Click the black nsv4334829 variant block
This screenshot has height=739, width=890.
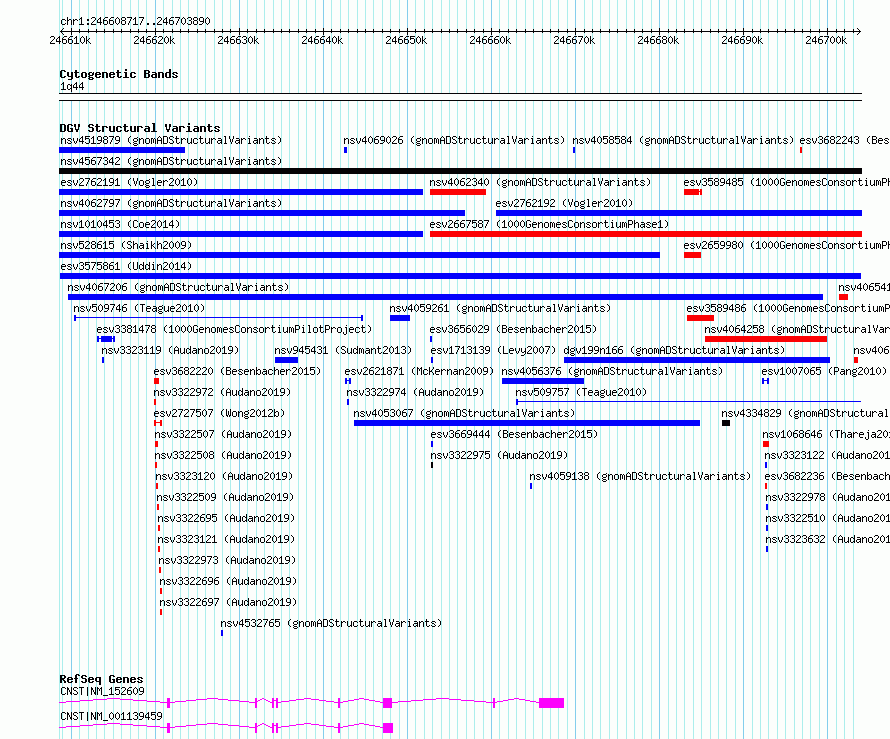(x=726, y=423)
